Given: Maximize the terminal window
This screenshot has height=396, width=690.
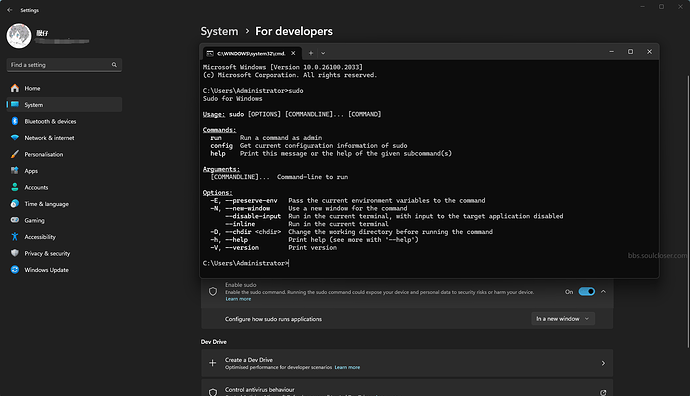Looking at the screenshot, I should coord(630,51).
